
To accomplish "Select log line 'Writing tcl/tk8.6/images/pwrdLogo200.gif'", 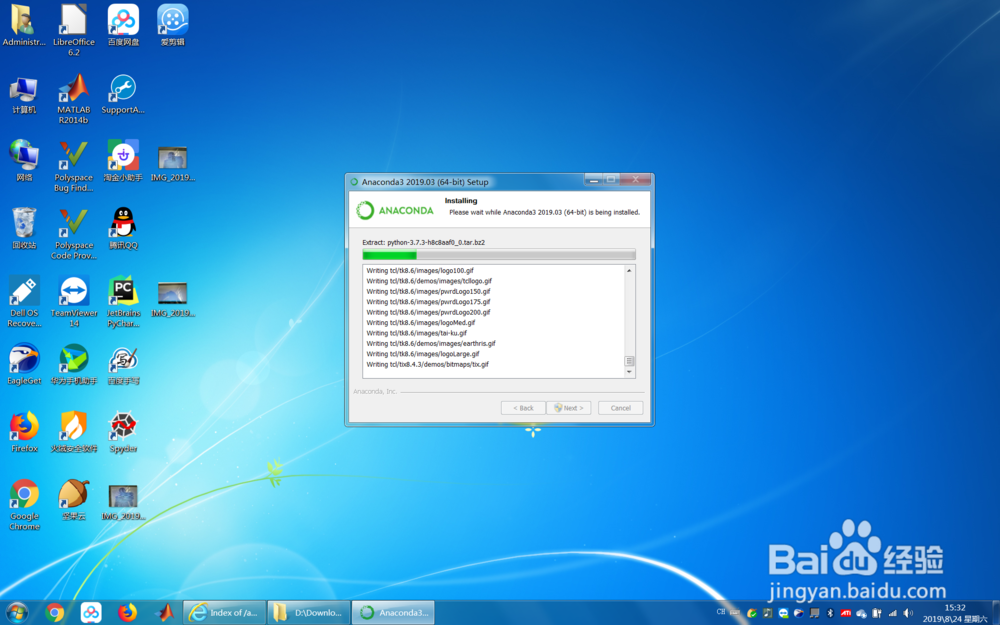I will 429,312.
